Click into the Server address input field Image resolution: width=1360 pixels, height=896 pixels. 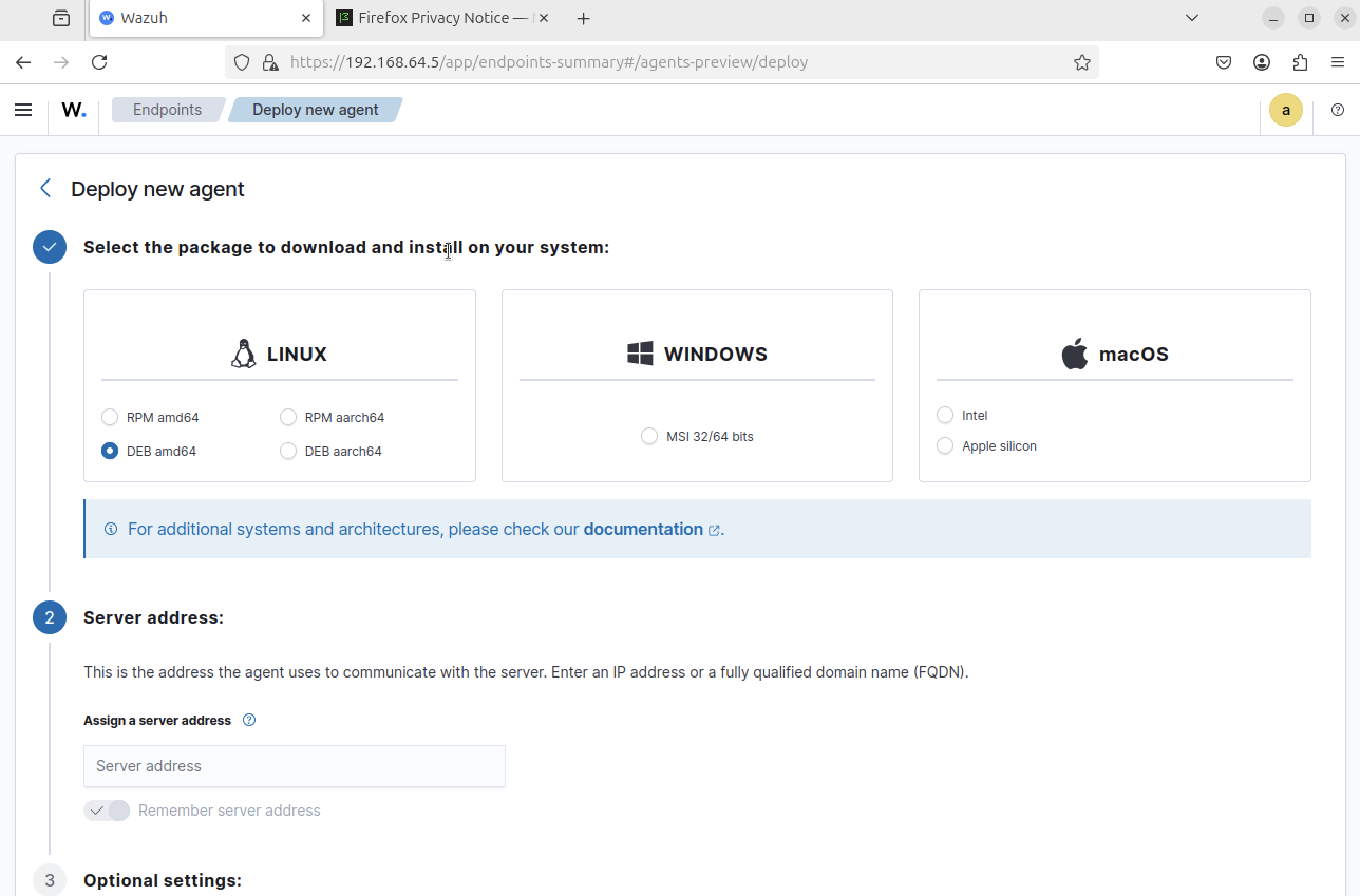click(x=294, y=766)
